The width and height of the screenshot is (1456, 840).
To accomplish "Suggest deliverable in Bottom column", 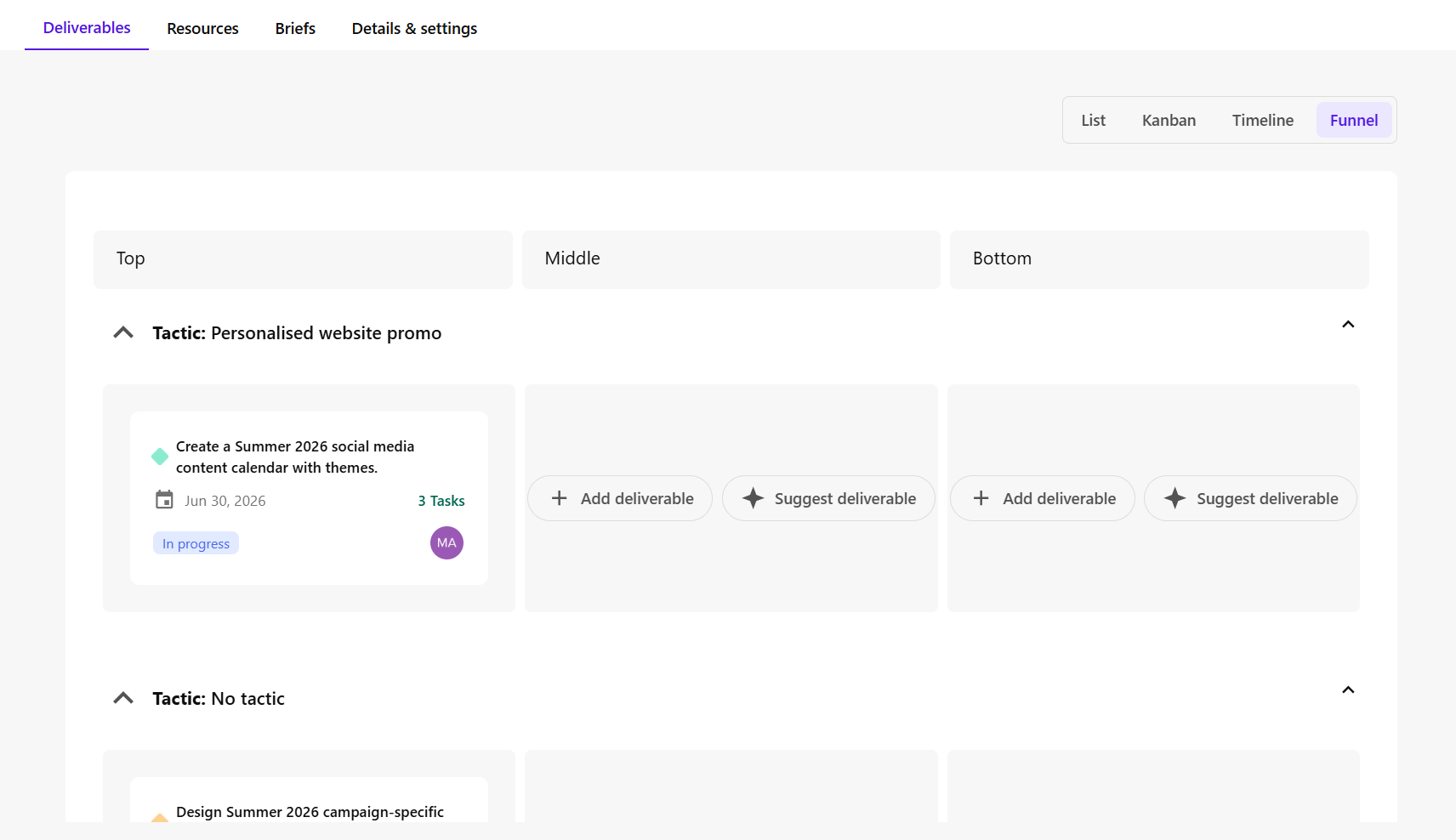I will 1250,498.
